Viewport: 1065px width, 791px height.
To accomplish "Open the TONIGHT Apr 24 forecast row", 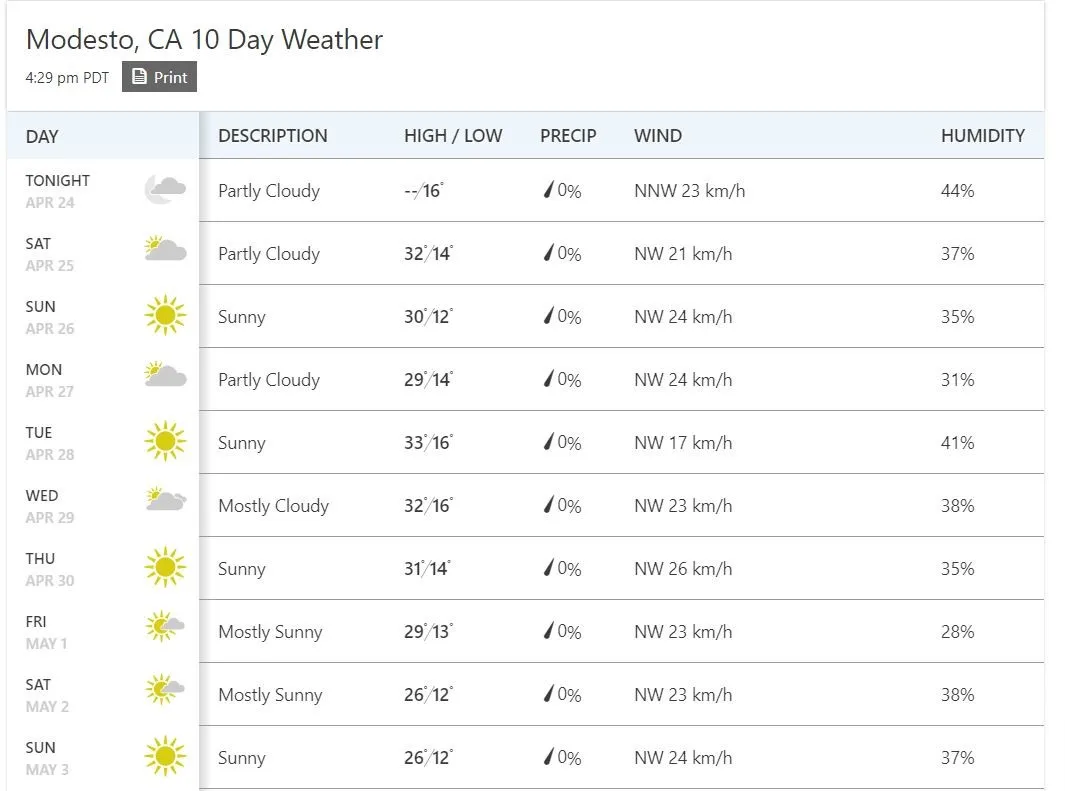I will (x=525, y=191).
